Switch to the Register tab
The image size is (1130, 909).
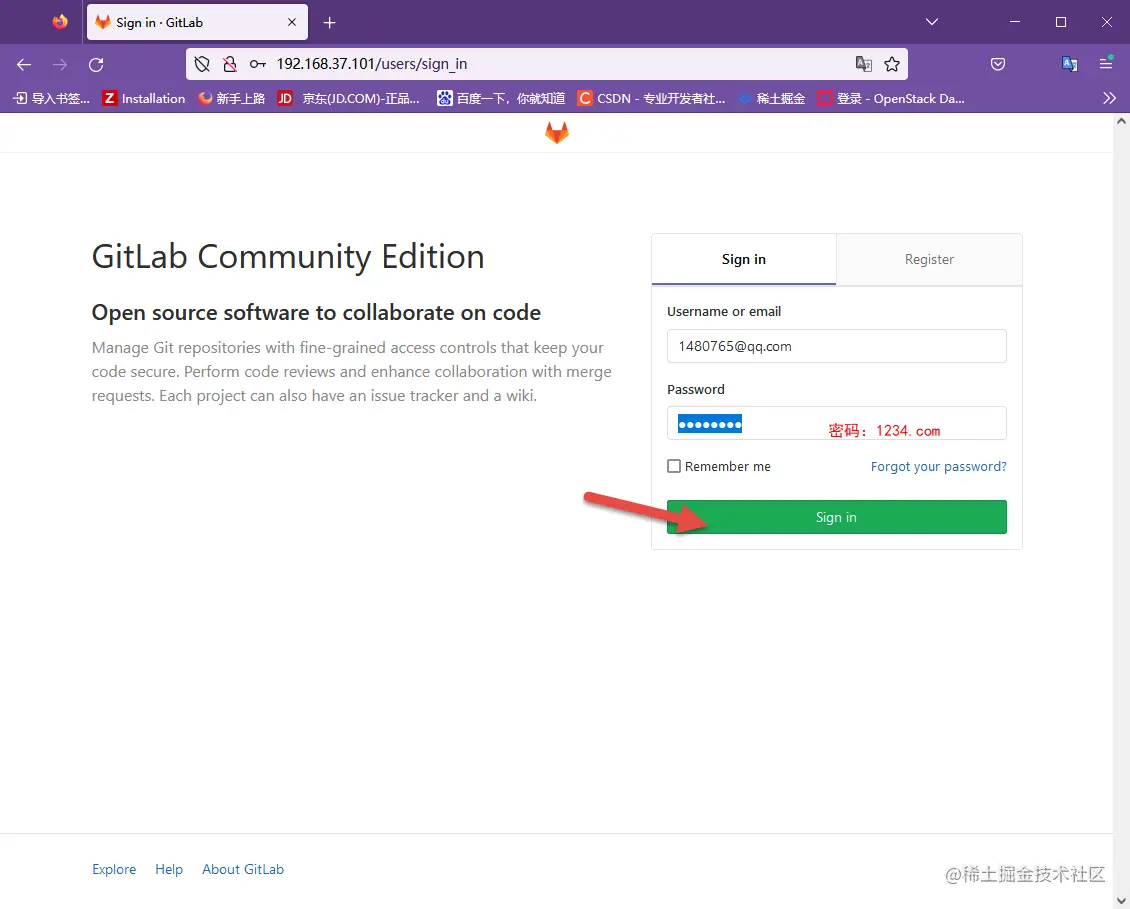pos(929,260)
